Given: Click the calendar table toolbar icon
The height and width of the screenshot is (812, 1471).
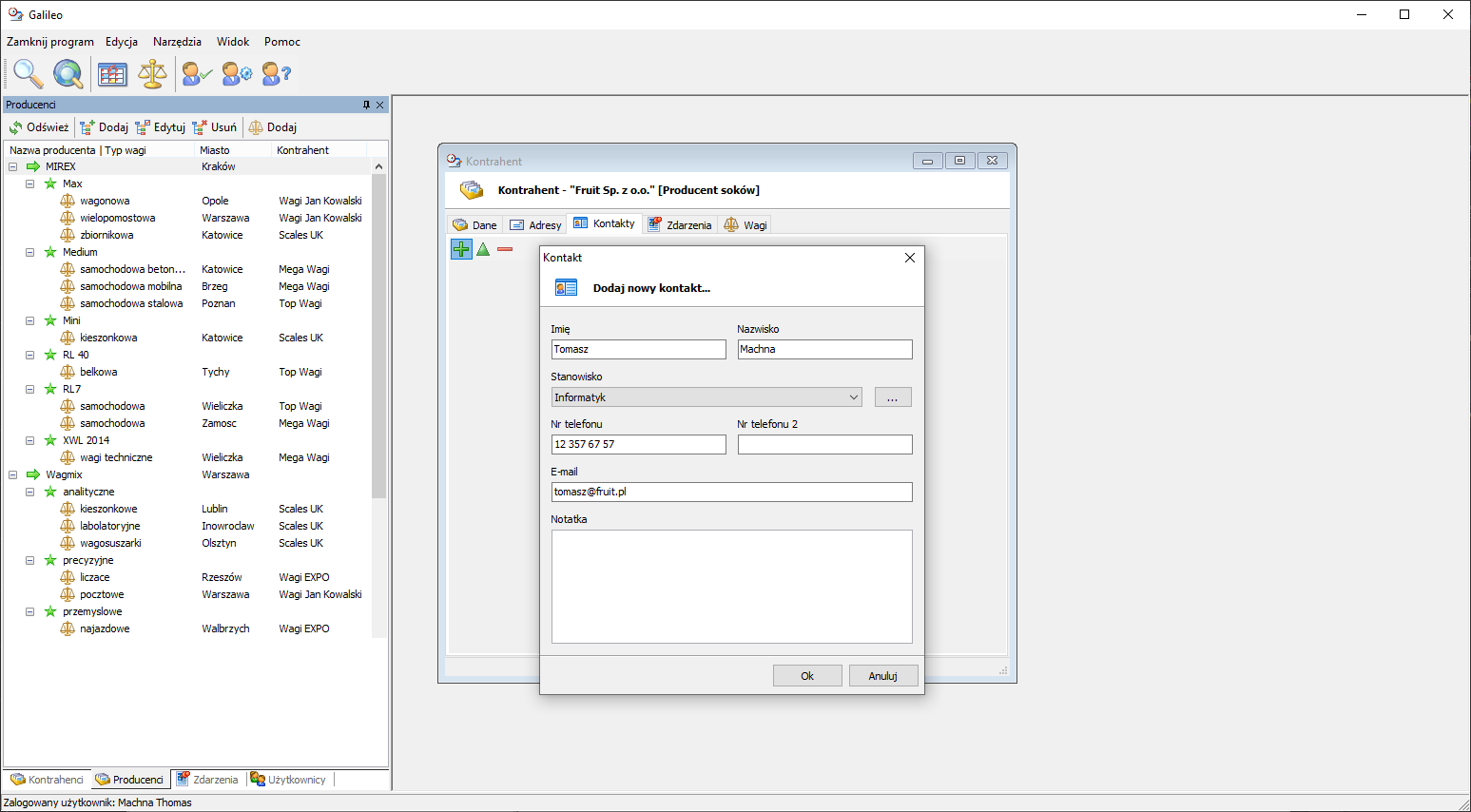Looking at the screenshot, I should click(112, 73).
